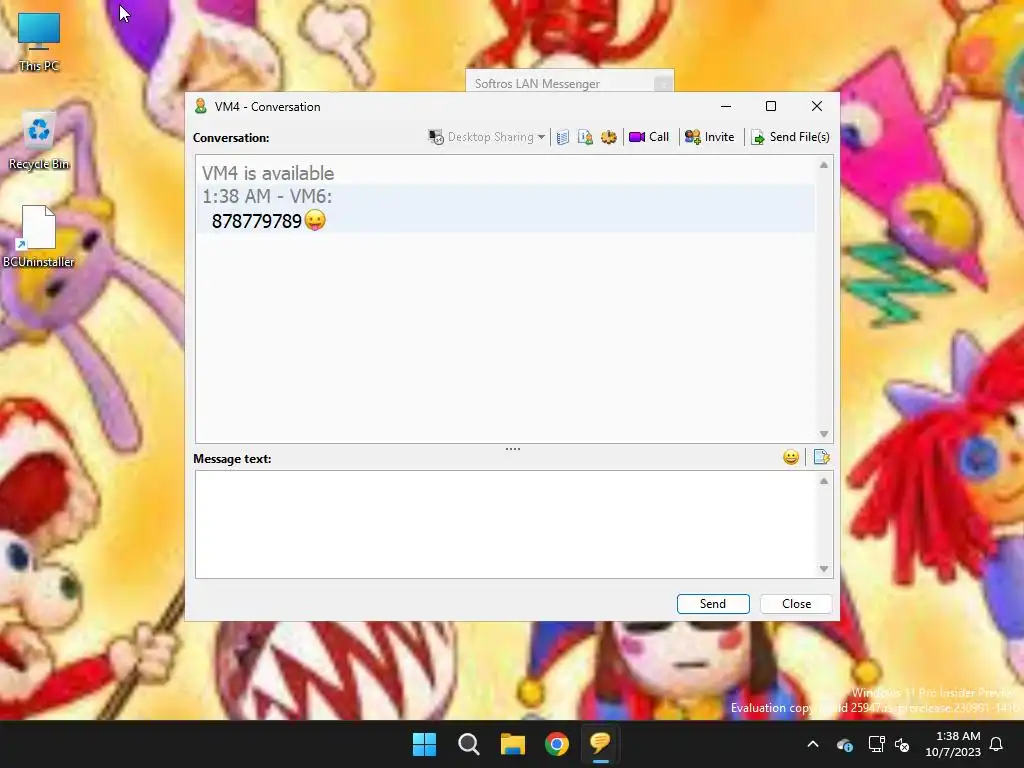Open notifications bell icon

click(997, 744)
